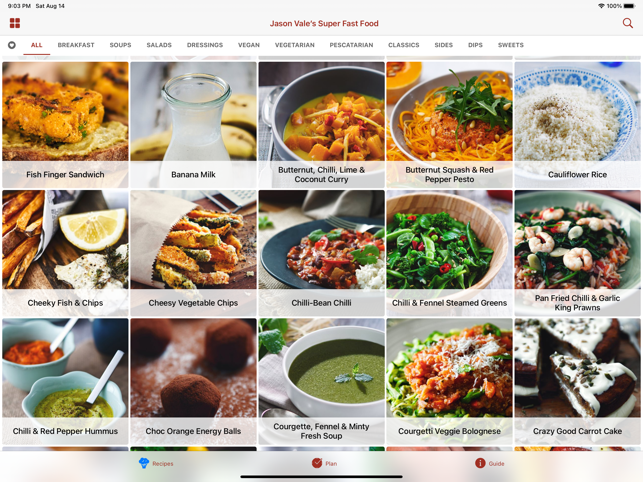
Task: Open the Plan checkmark icon
Action: click(317, 463)
